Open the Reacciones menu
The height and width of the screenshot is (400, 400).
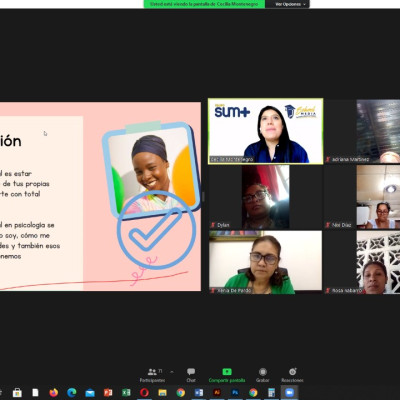click(x=292, y=375)
